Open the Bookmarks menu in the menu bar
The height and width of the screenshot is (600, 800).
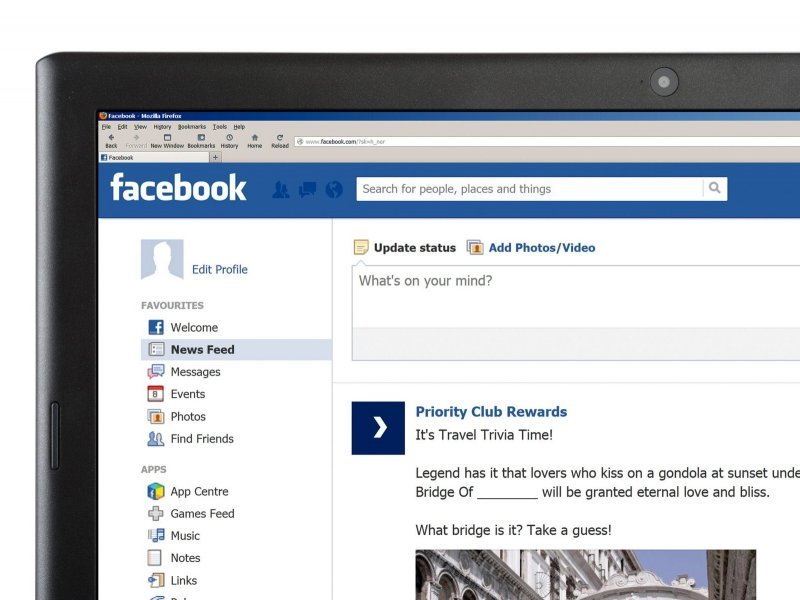click(x=192, y=127)
